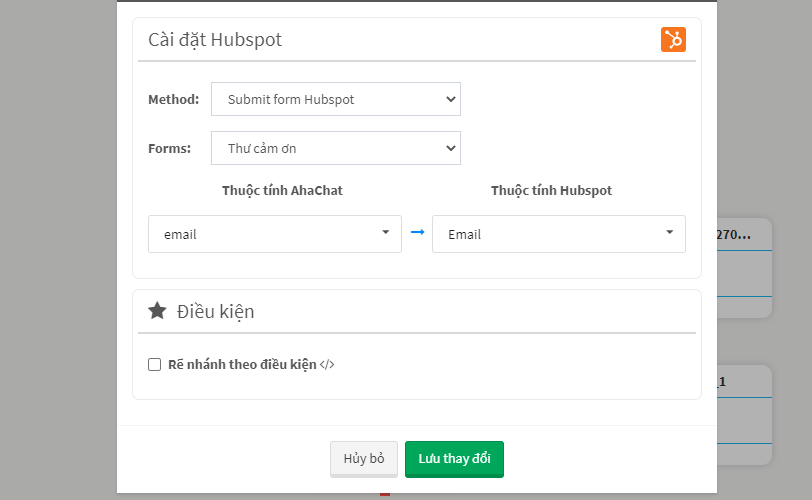Click the Cài đặt Hubspot heading
The width and height of the screenshot is (812, 500).
point(215,39)
